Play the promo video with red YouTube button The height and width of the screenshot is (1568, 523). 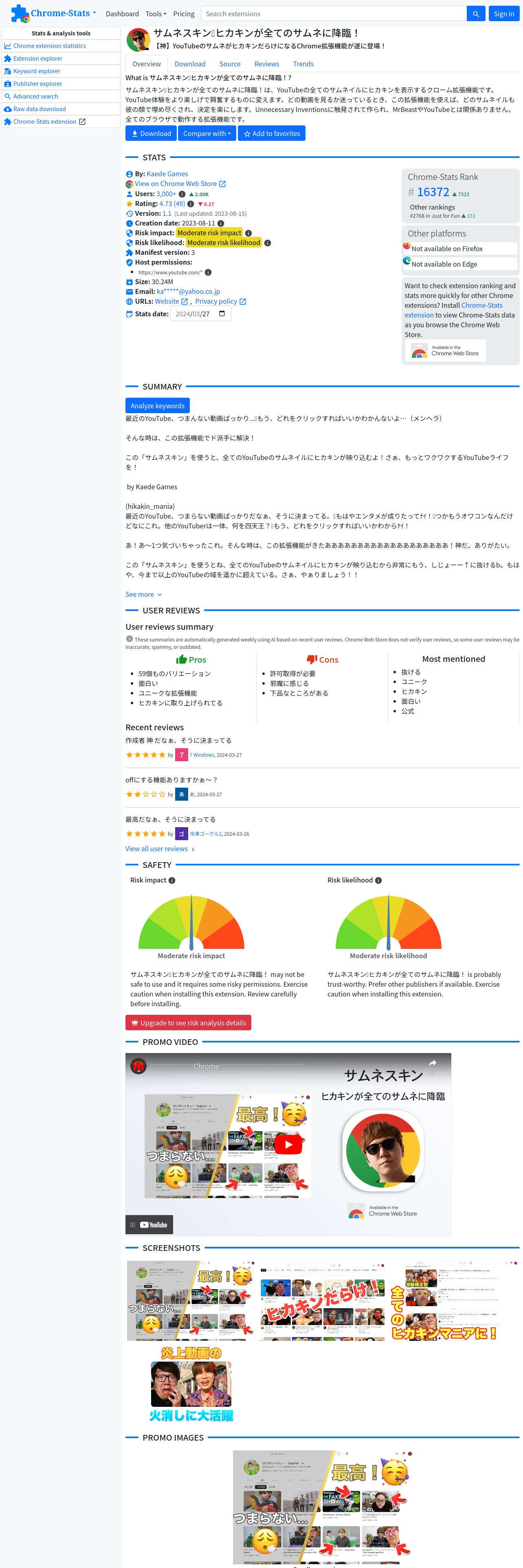tap(288, 1144)
